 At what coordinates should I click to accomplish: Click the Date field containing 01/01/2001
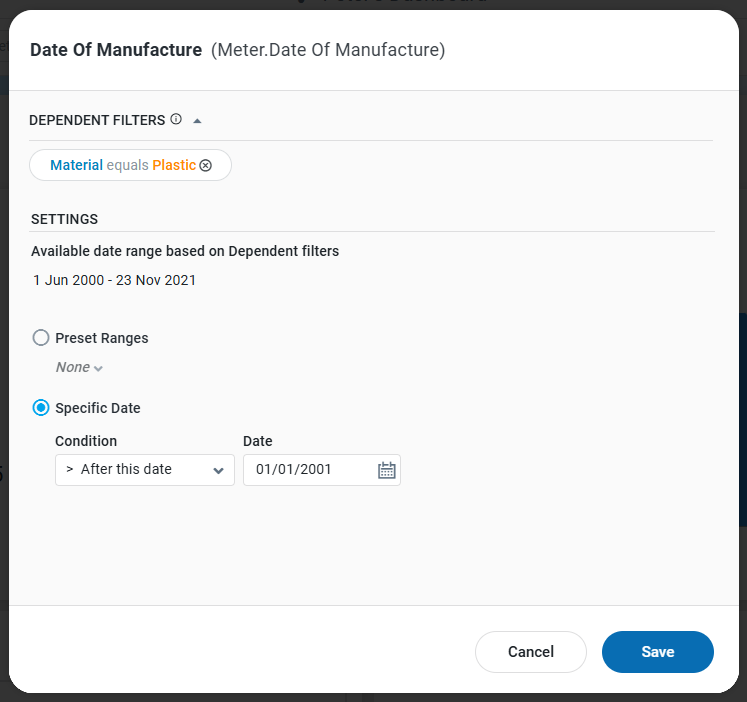tap(308, 470)
